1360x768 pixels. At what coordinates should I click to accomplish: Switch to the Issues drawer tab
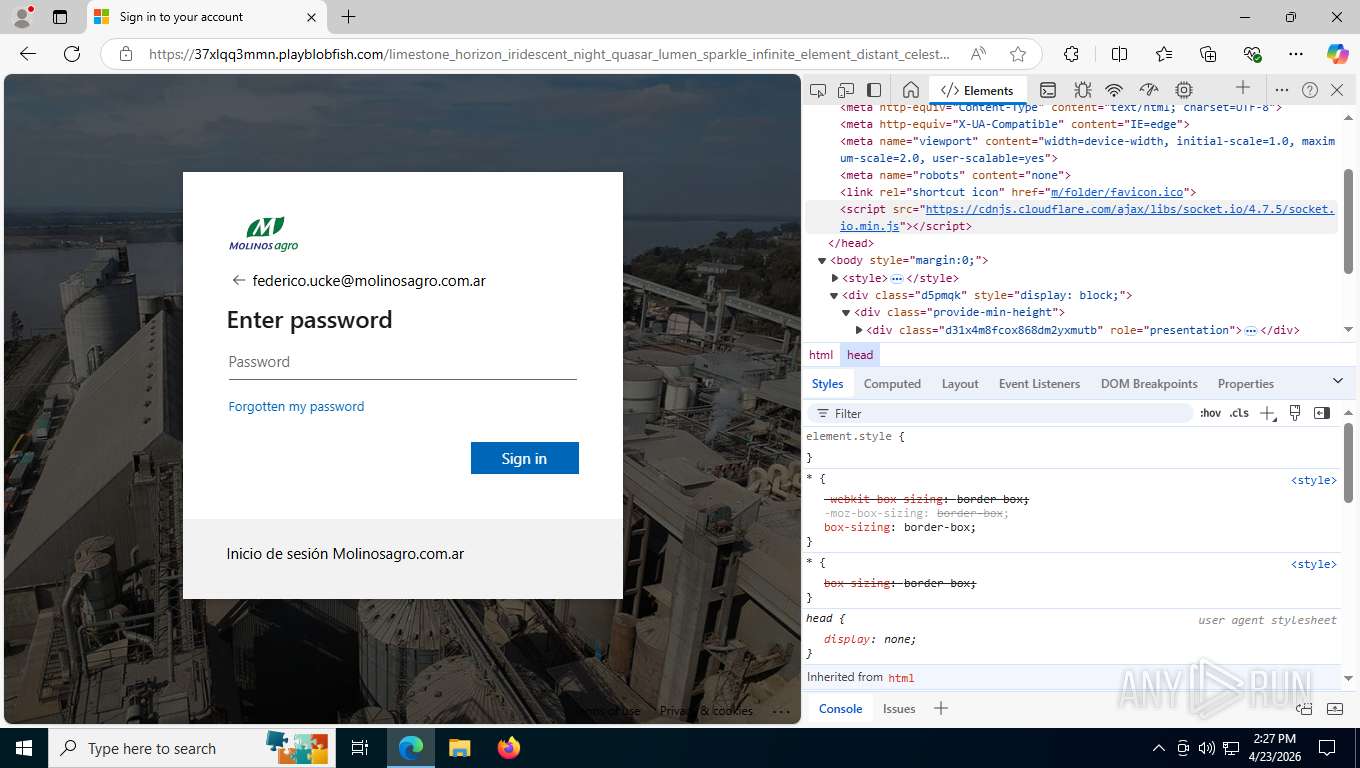[899, 708]
